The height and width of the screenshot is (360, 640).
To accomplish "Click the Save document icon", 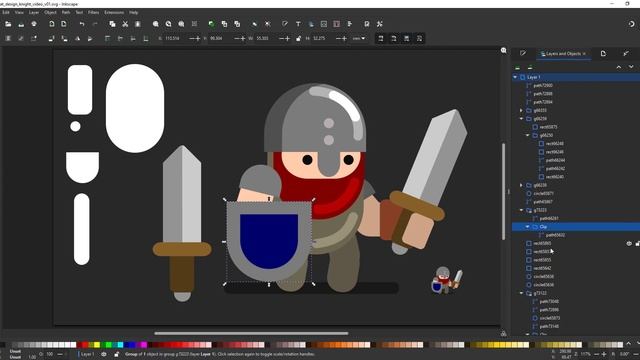I will tap(21, 24).
